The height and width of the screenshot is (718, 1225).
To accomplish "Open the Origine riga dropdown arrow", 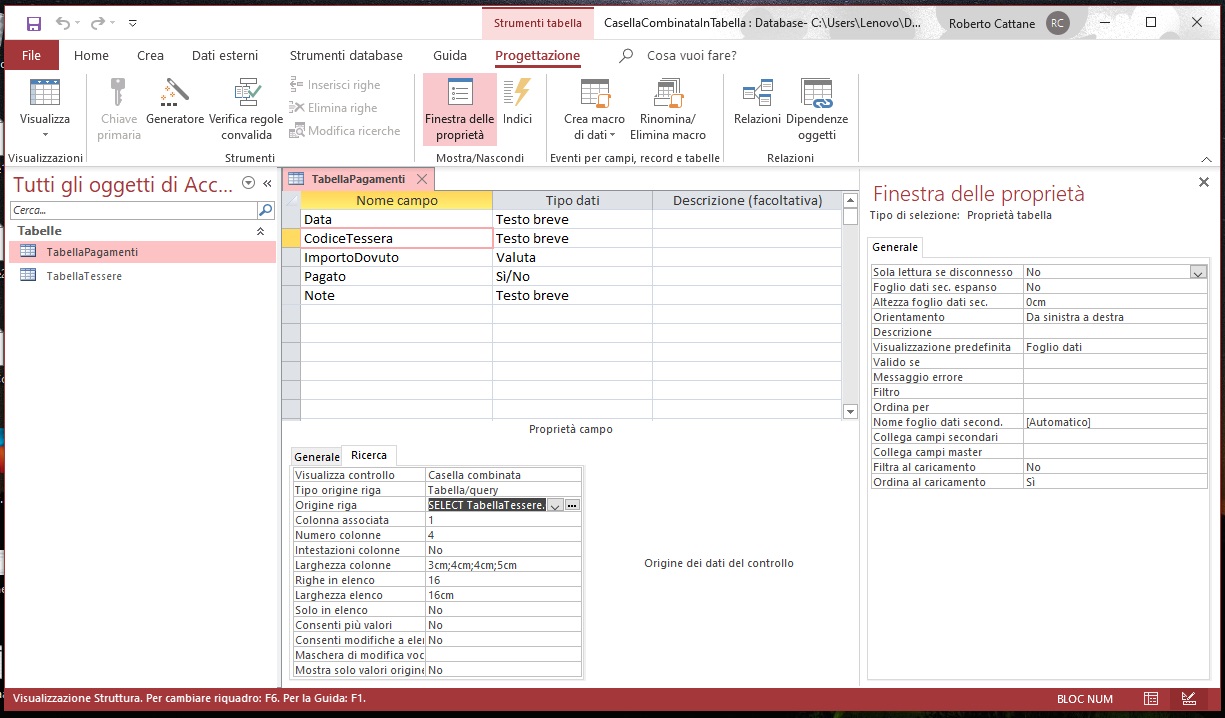I will click(555, 505).
